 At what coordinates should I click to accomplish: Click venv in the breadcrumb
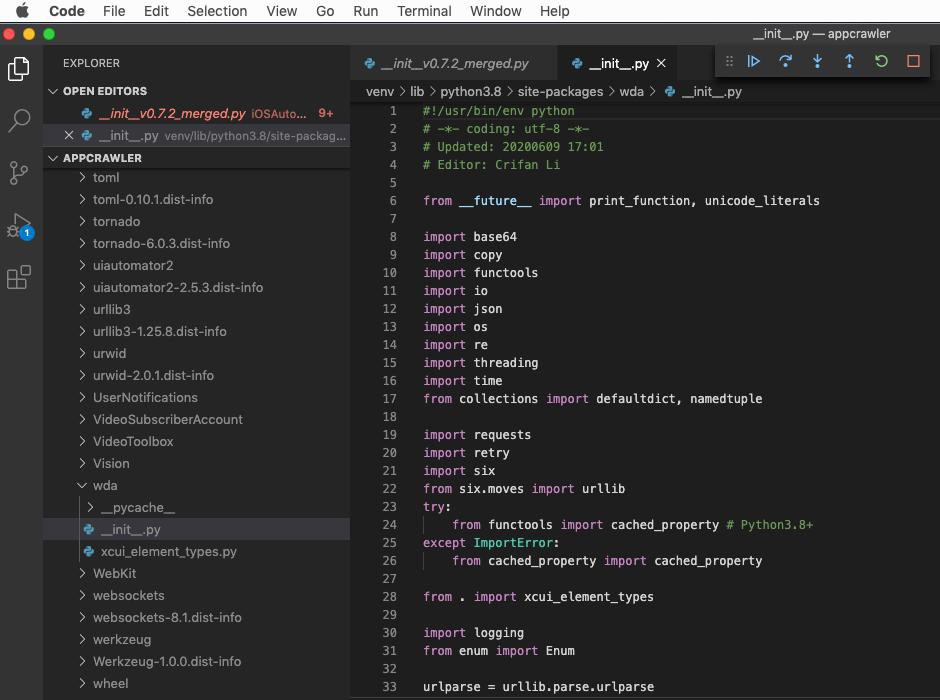point(380,92)
